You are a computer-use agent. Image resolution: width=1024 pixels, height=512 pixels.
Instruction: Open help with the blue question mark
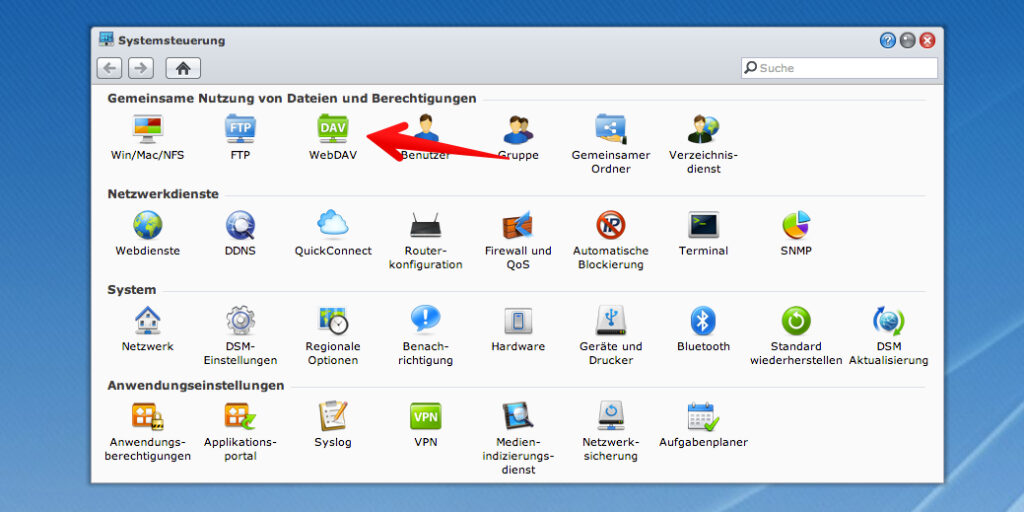click(888, 40)
